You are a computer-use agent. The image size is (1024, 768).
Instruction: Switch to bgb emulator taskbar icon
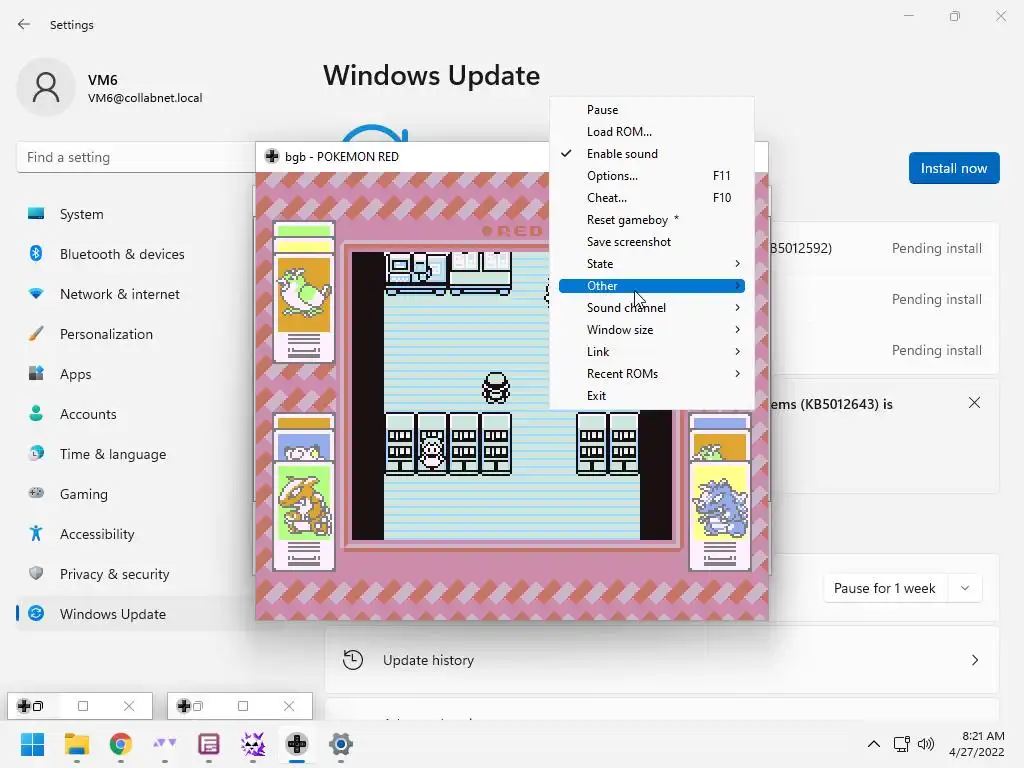pos(296,744)
